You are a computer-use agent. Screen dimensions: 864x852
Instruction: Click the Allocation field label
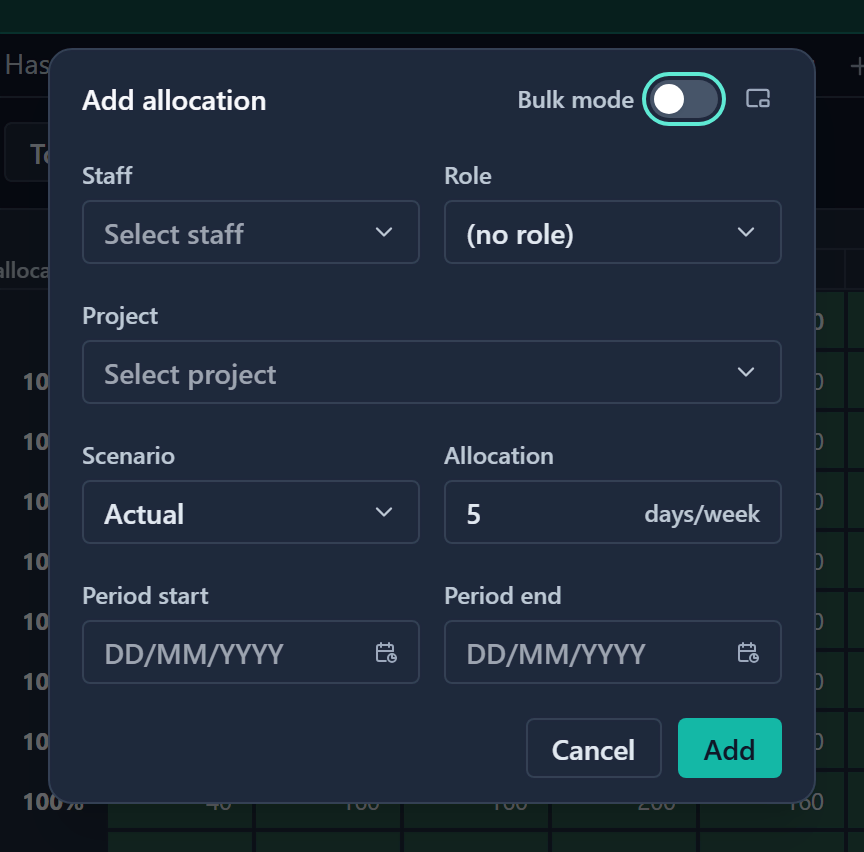coord(499,456)
